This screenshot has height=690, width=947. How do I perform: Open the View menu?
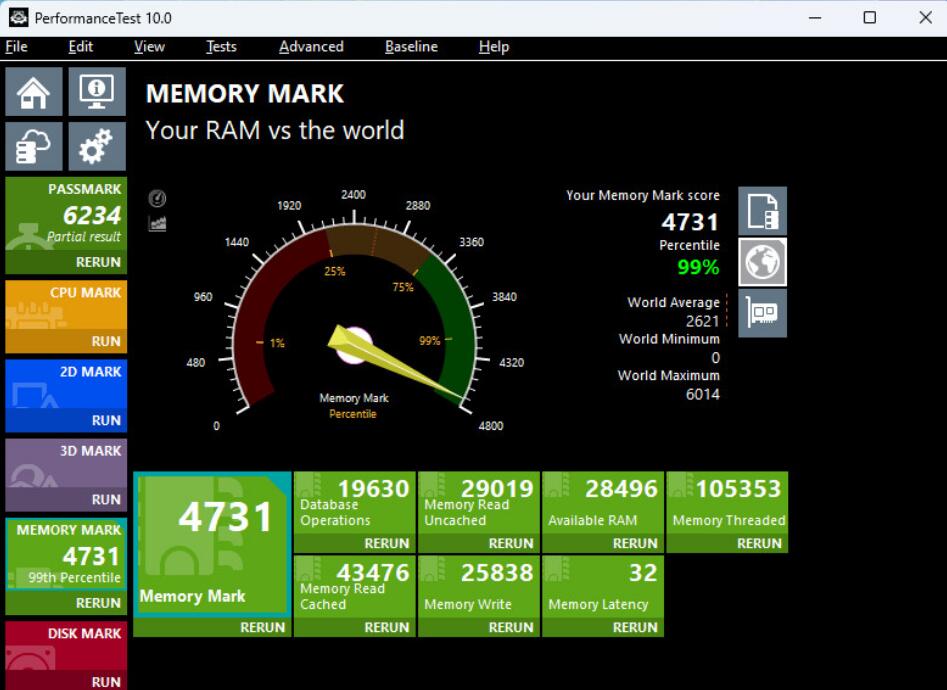pos(149,47)
